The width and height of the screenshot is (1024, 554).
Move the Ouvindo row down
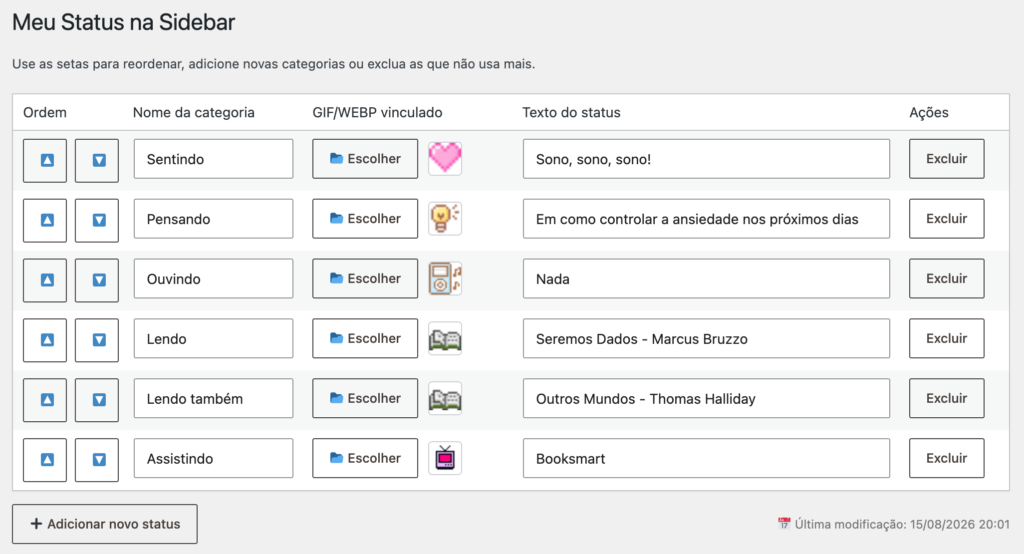(x=97, y=280)
